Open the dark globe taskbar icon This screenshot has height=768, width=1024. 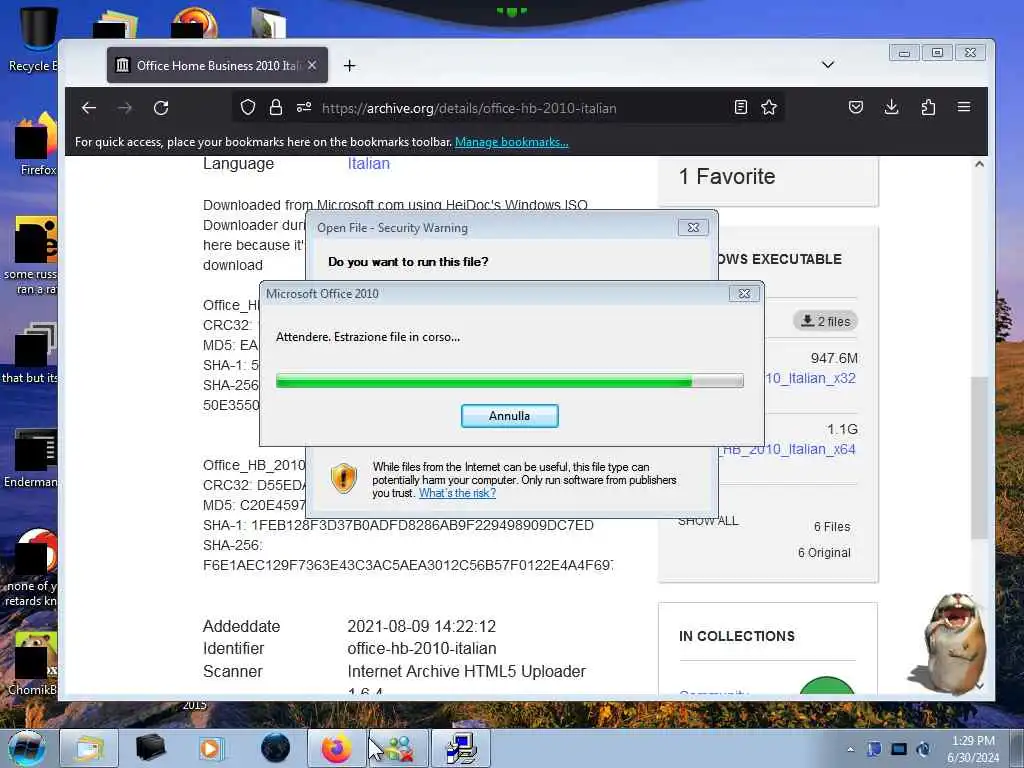coord(275,748)
